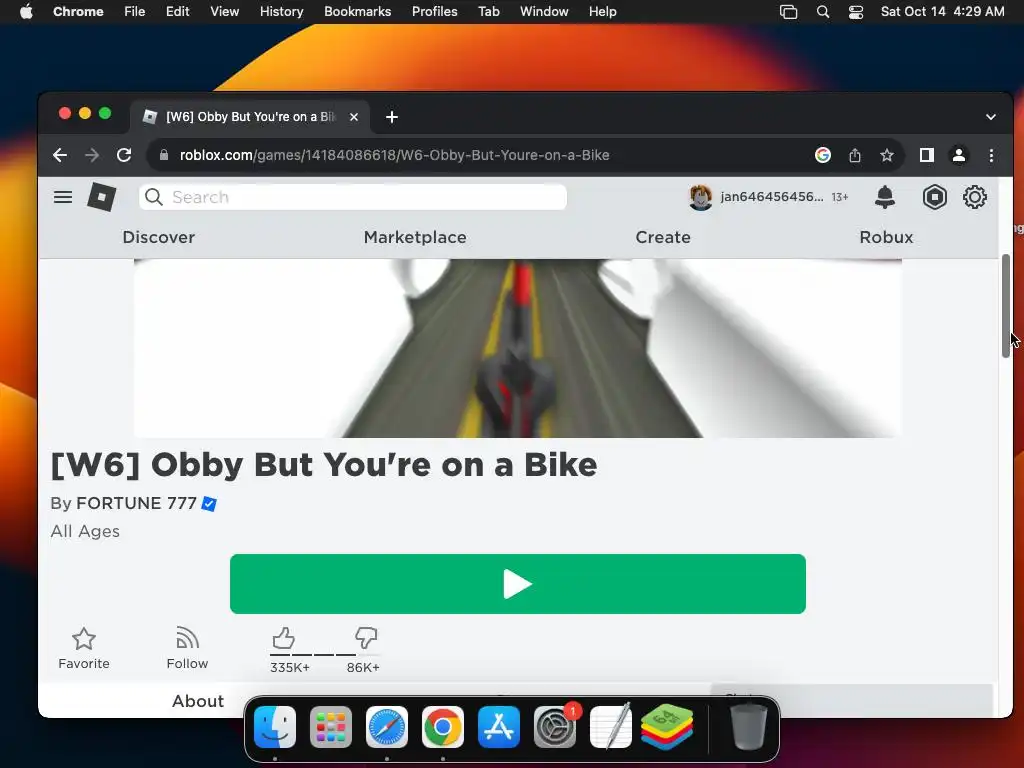
Task: Open BlueStacks from the Dock
Action: point(667,727)
